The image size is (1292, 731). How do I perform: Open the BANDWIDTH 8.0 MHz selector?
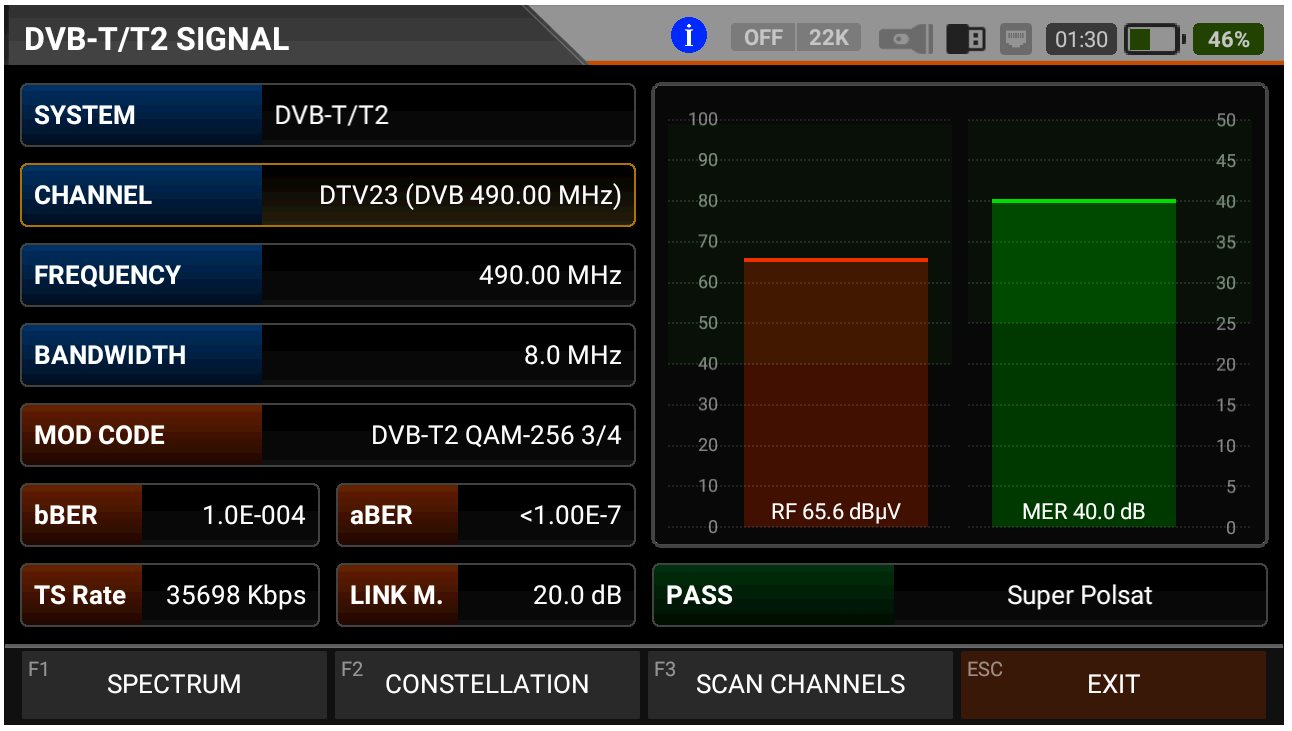pos(328,355)
